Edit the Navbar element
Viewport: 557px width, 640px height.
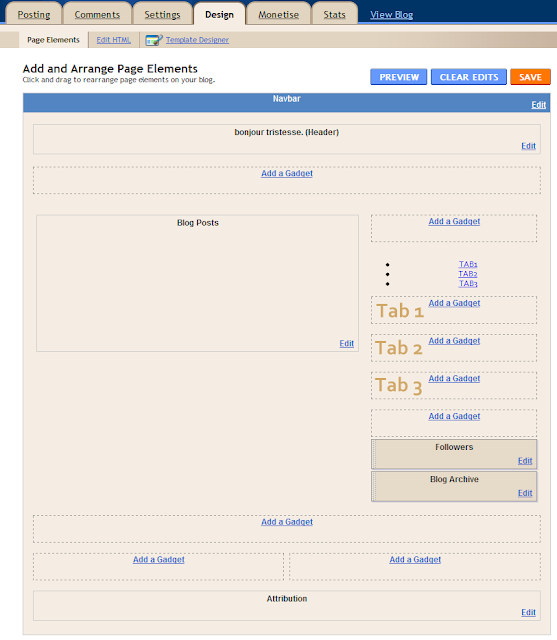point(538,105)
